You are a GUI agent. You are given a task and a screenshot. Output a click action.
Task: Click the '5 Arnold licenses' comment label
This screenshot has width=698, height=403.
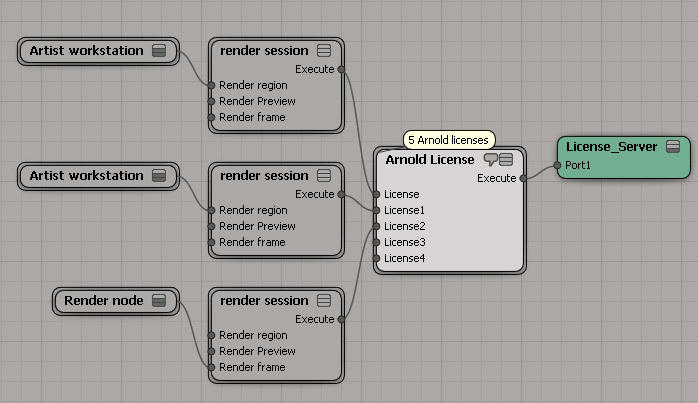(x=446, y=140)
